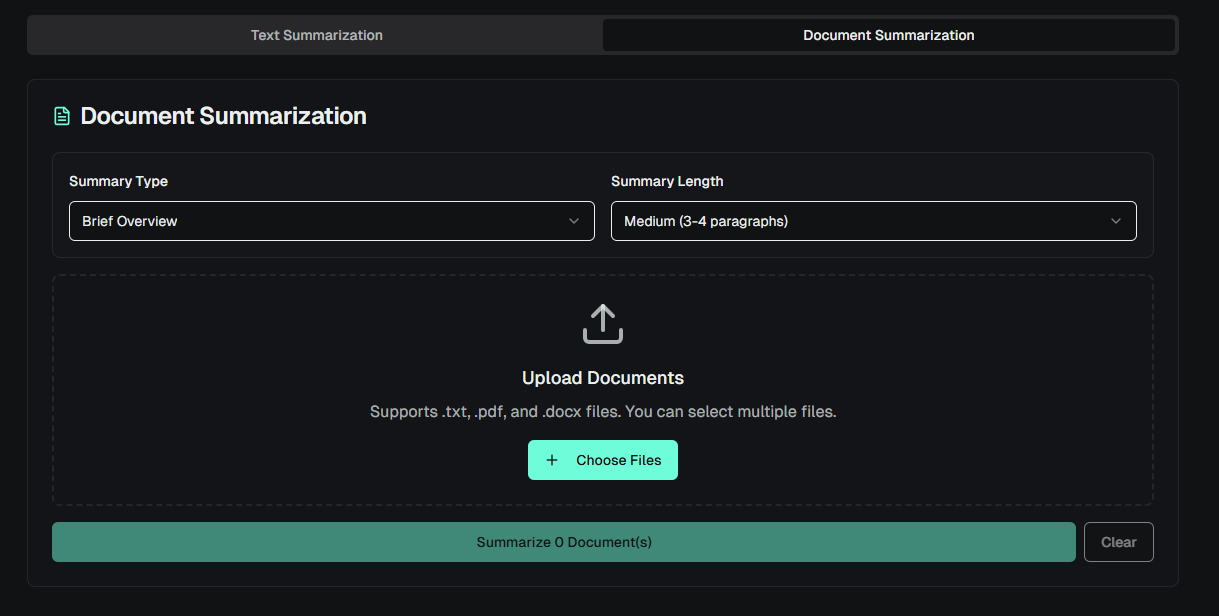
Task: Open the Summary Type dropdown
Action: (x=331, y=221)
